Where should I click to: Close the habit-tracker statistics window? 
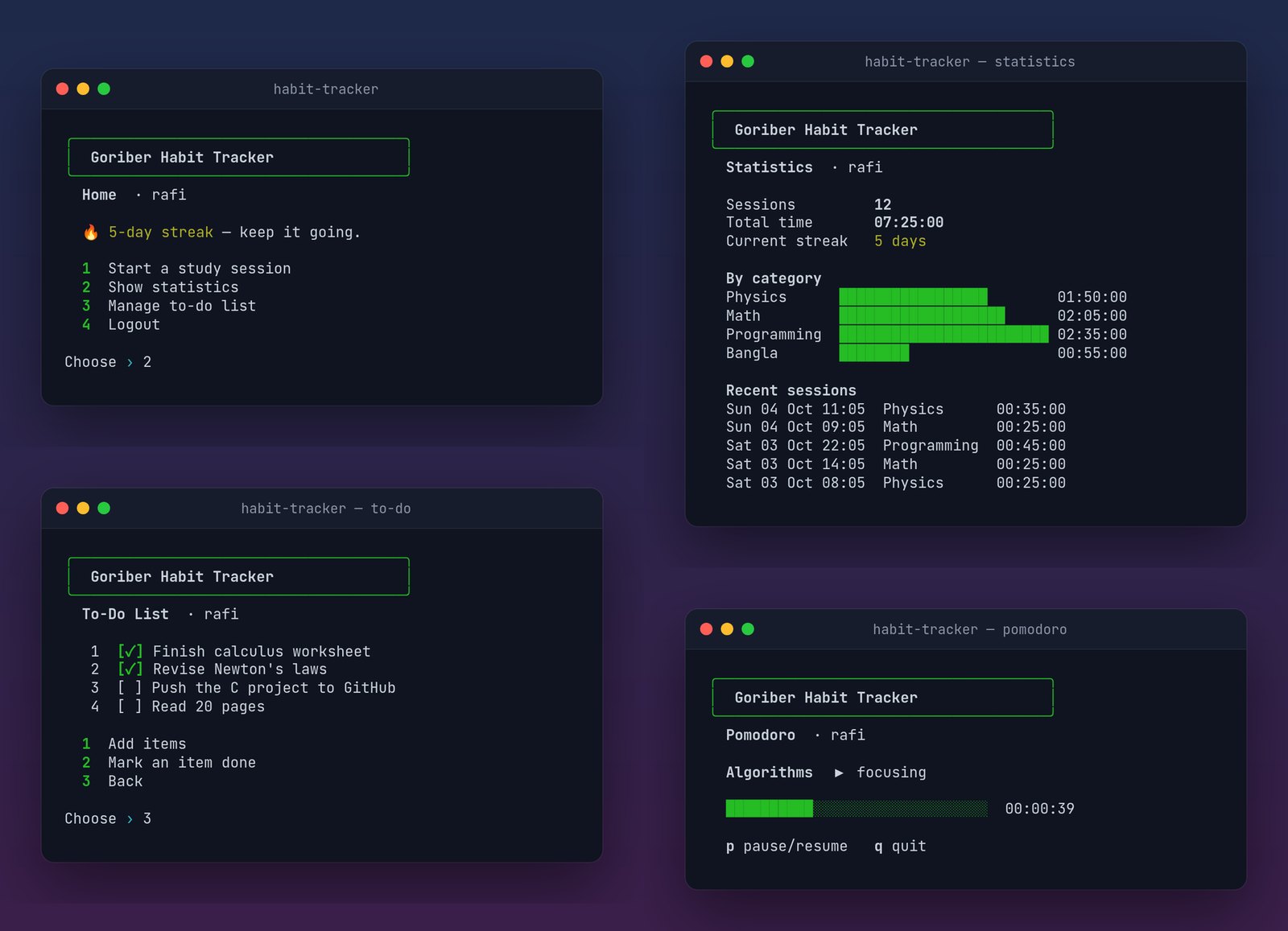(x=706, y=61)
